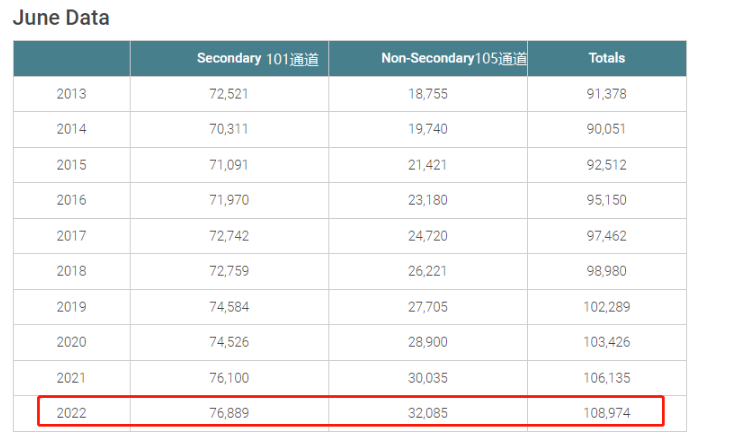The image size is (753, 442).
Task: Select the highlighted 2022 year cell
Action: point(71,412)
